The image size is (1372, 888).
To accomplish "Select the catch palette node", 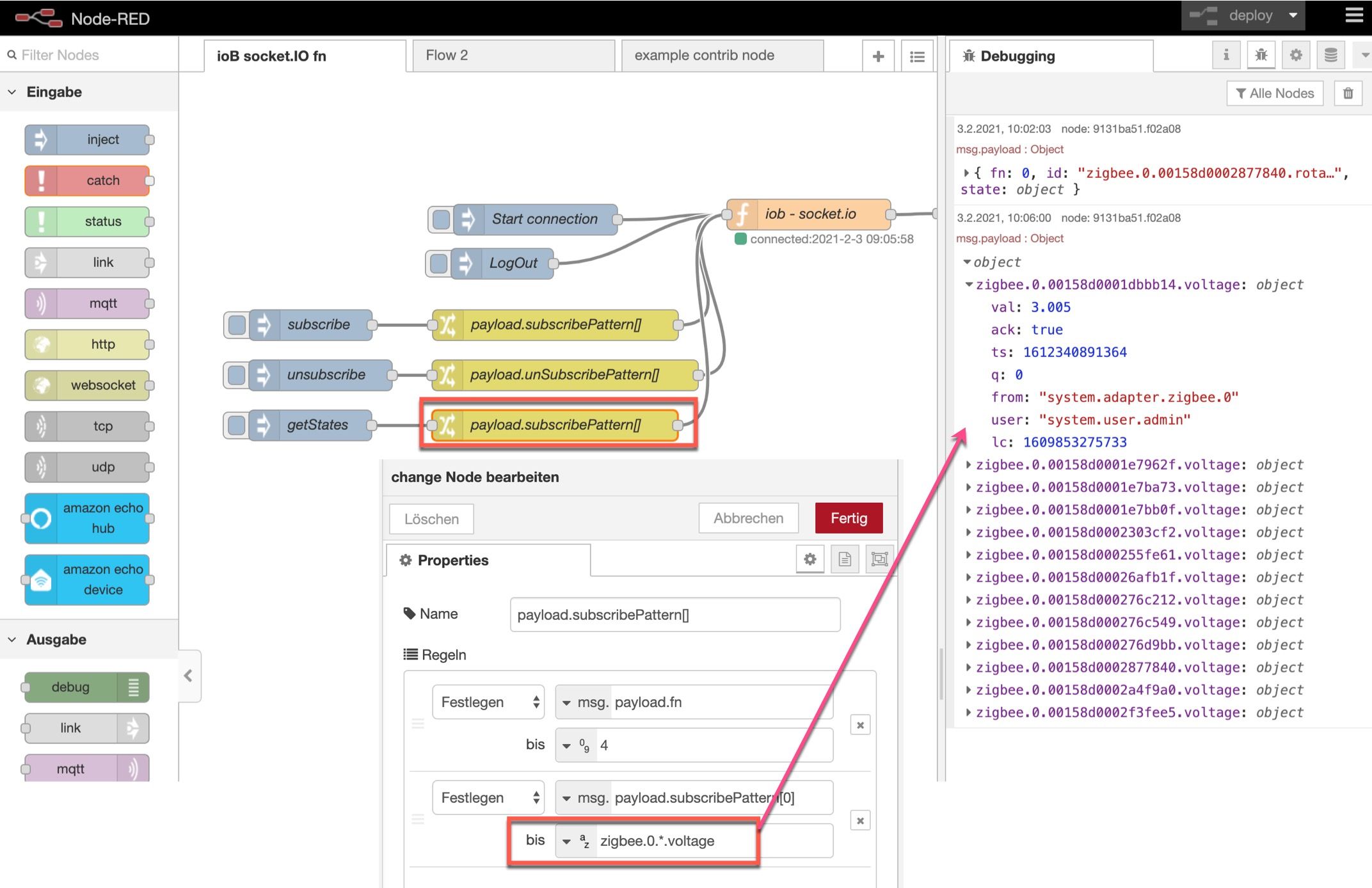I will coord(88,180).
